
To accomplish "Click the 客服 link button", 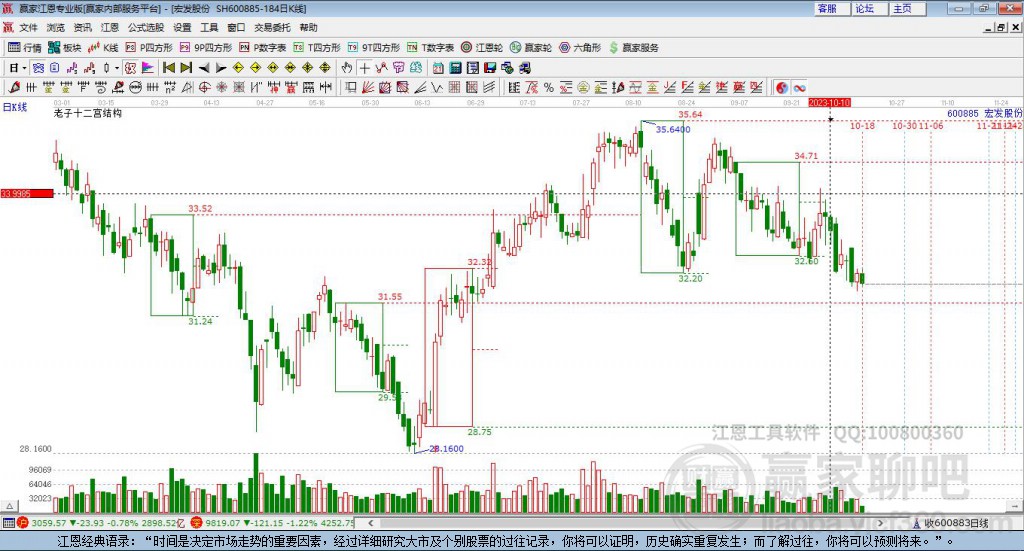I will click(832, 8).
